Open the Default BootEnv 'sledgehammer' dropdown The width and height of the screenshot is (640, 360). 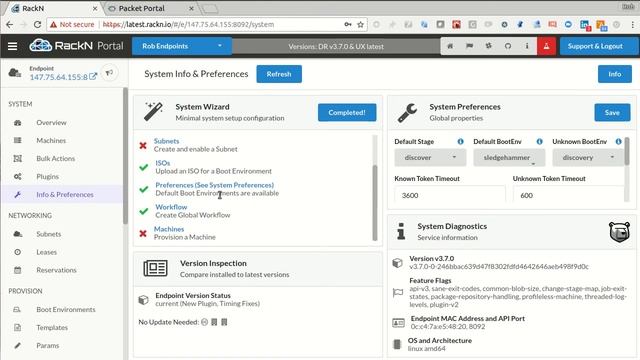(x=509, y=157)
